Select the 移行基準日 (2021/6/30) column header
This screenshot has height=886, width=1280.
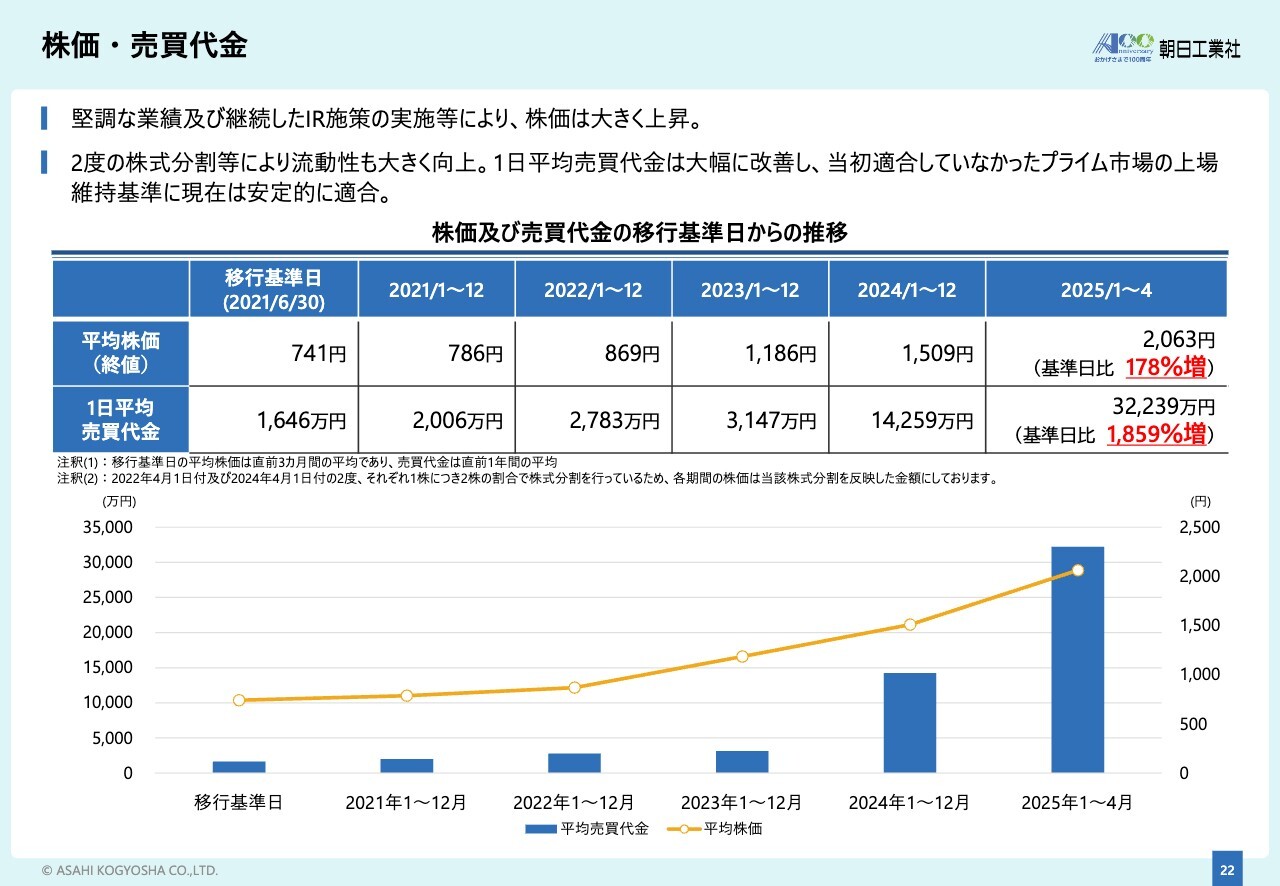click(x=274, y=290)
